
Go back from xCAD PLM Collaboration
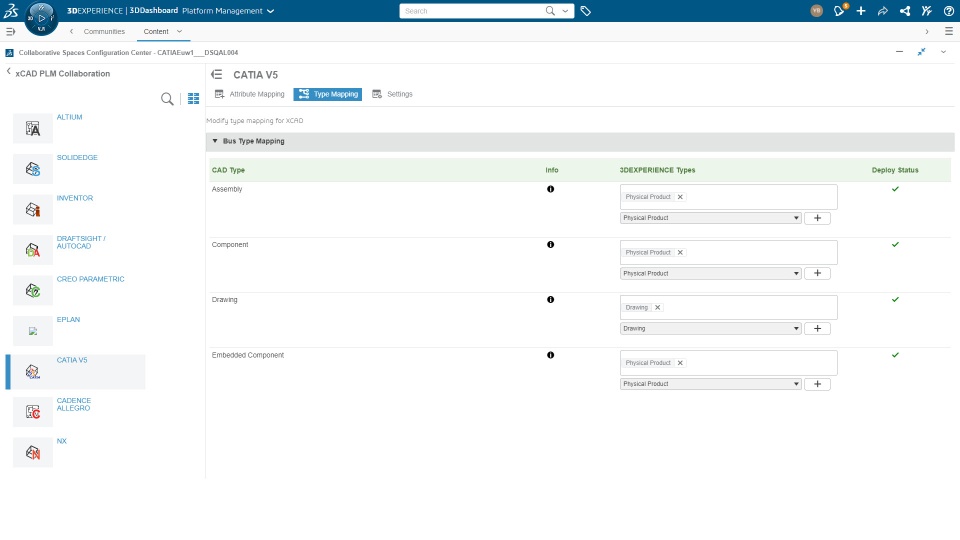coord(9,72)
